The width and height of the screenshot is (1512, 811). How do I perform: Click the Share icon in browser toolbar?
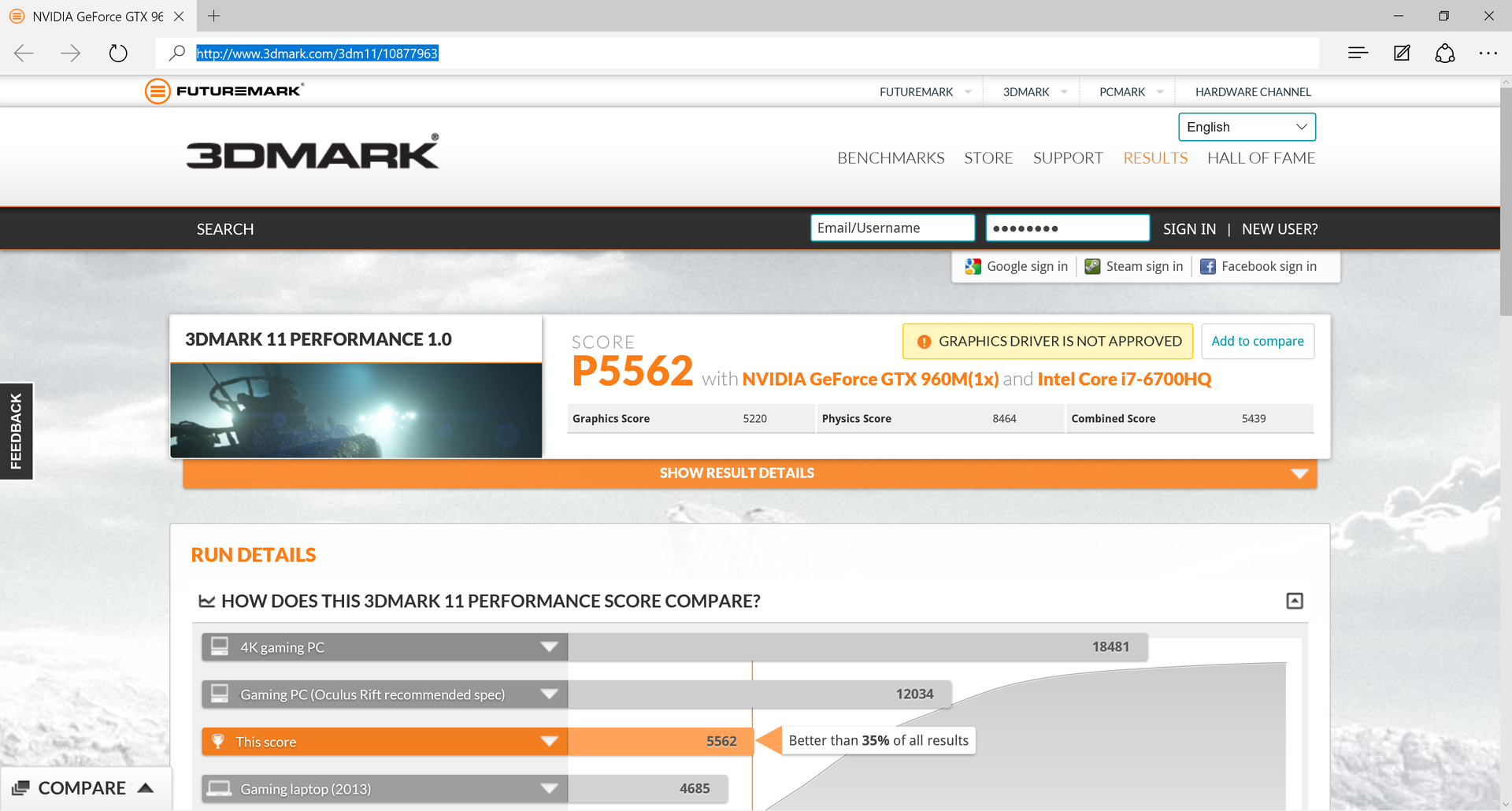1445,54
